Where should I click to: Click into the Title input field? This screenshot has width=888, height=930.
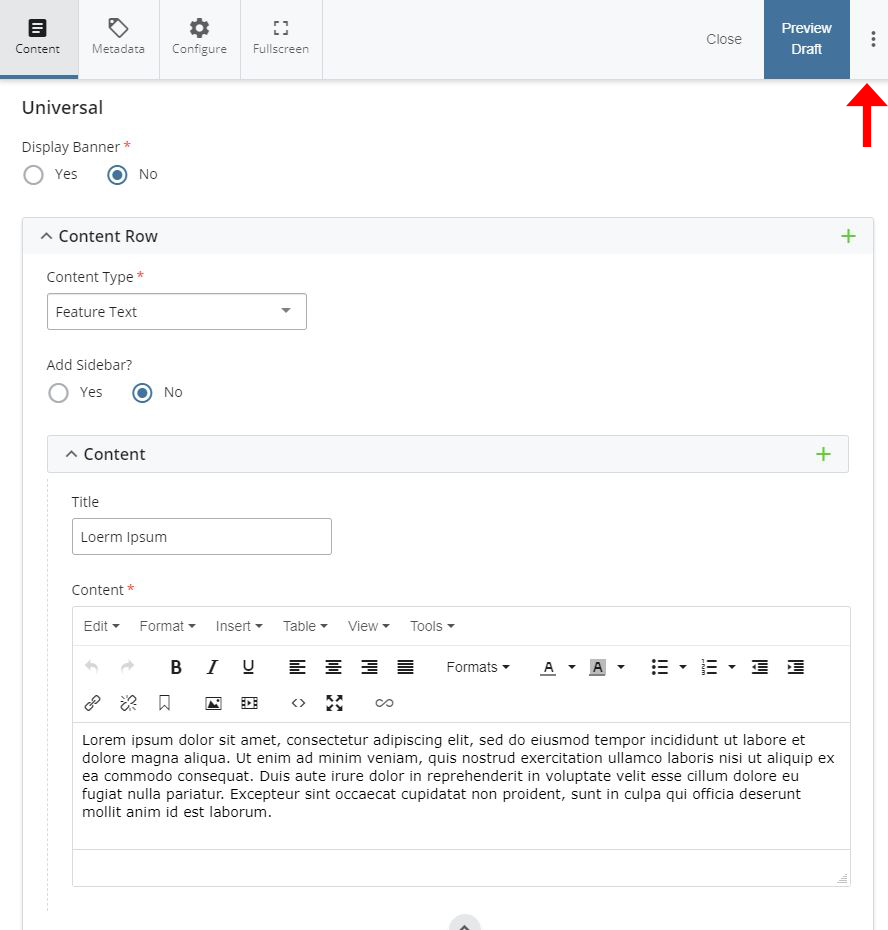click(x=201, y=537)
